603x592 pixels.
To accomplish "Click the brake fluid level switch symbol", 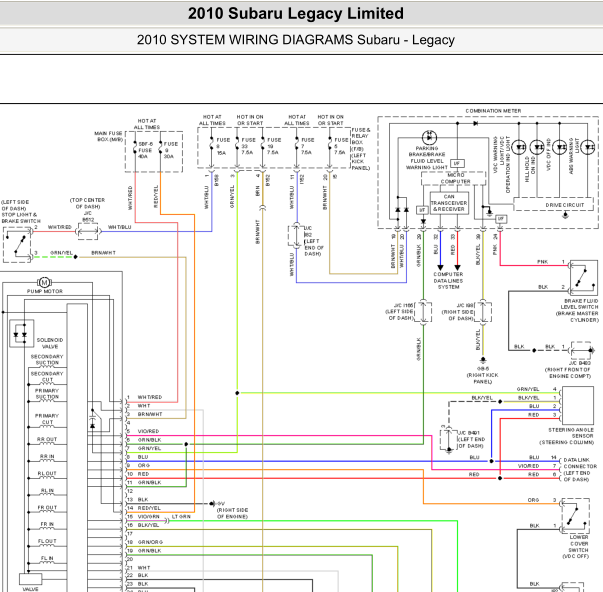I will coord(584,278).
